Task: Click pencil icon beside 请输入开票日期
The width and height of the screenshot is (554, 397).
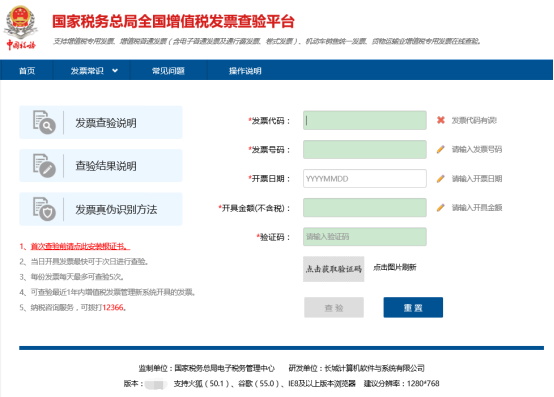Action: coord(441,178)
